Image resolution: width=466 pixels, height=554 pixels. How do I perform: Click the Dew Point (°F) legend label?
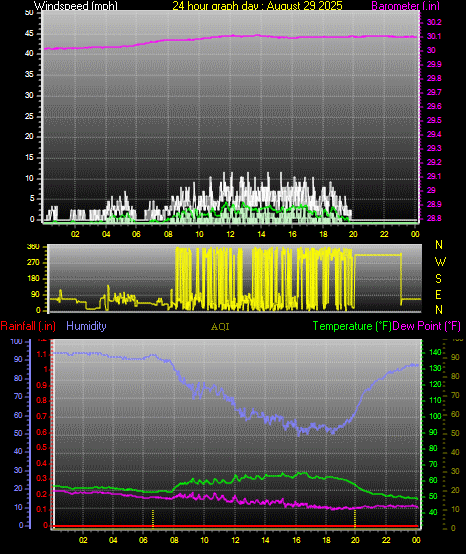tap(426, 326)
